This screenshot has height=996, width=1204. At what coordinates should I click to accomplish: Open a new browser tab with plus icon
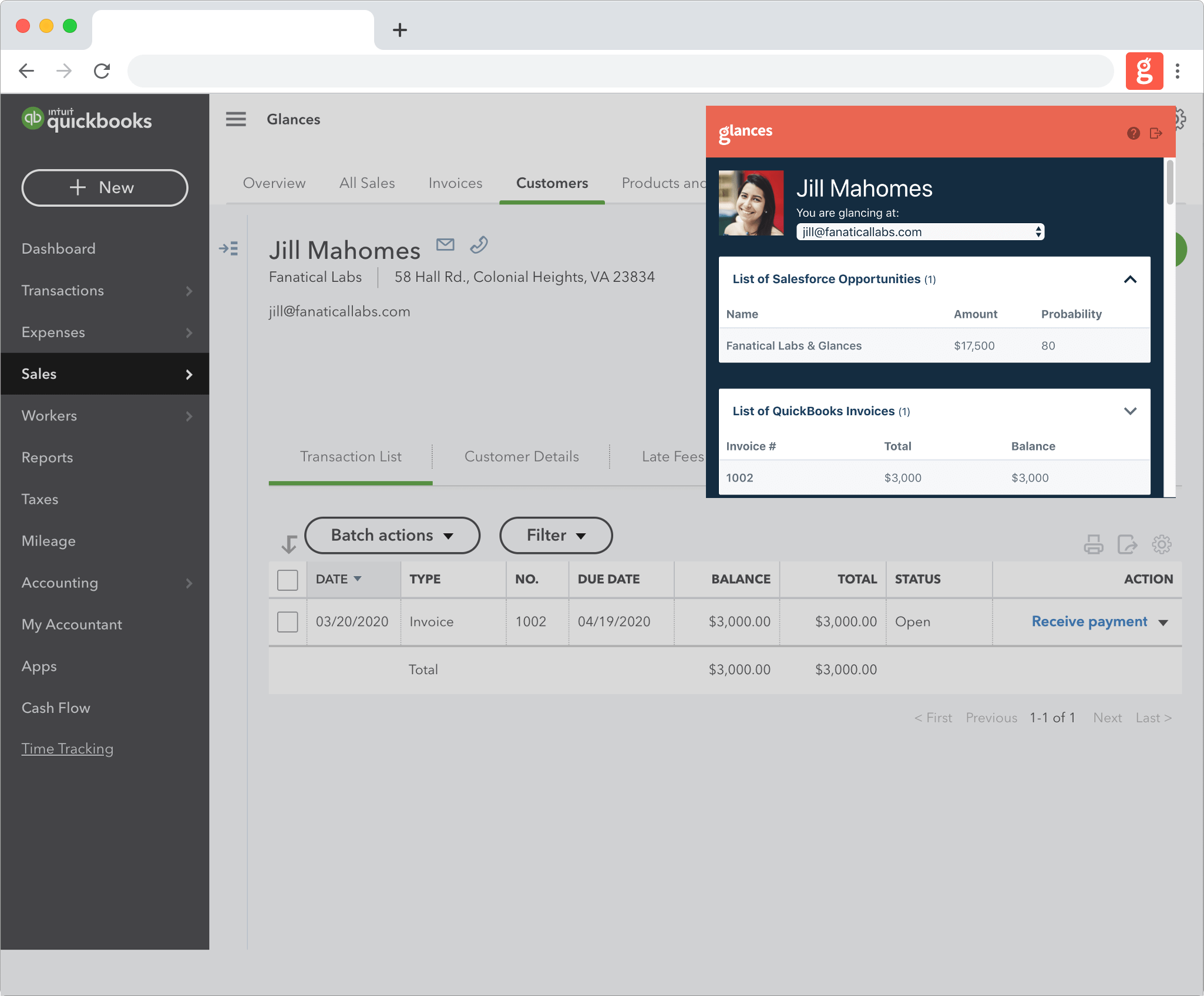pos(400,29)
